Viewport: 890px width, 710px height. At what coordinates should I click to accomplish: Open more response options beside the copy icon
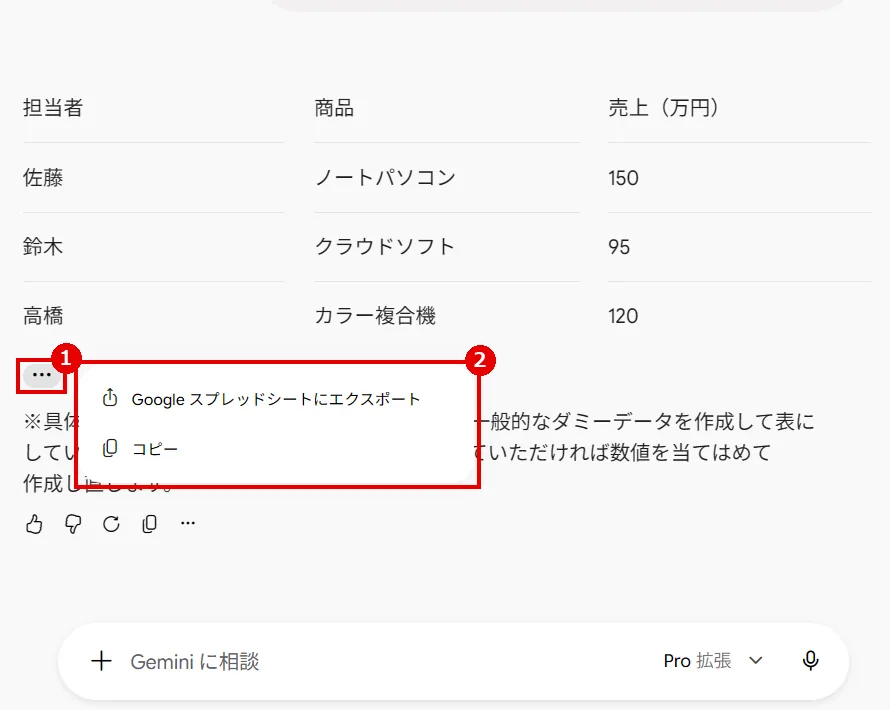[x=188, y=523]
